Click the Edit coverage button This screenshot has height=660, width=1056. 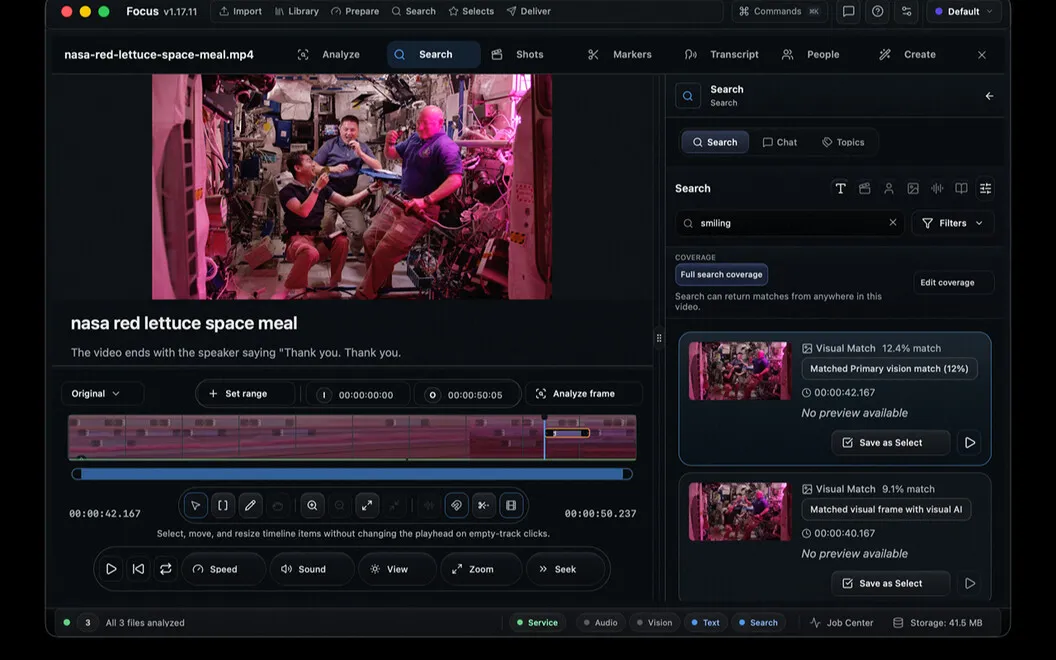pos(952,282)
